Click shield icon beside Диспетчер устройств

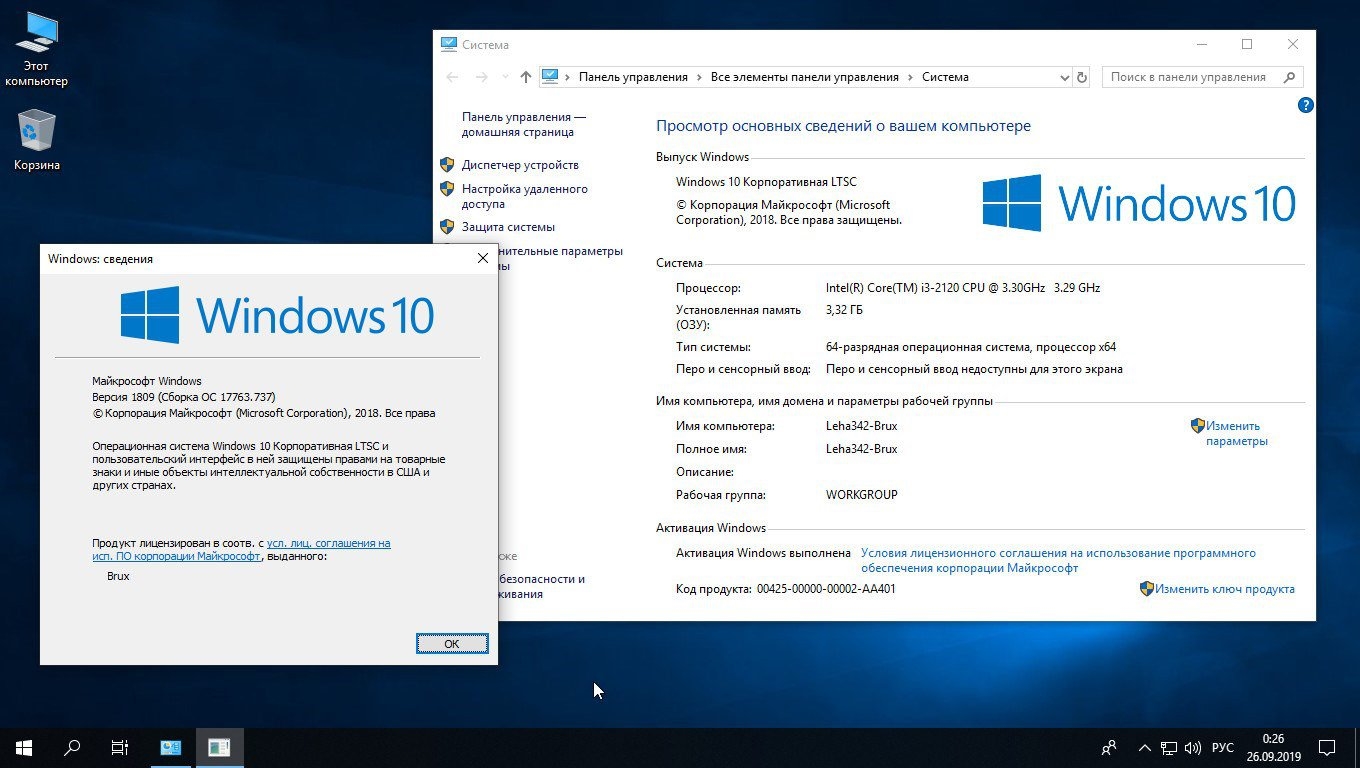[447, 164]
